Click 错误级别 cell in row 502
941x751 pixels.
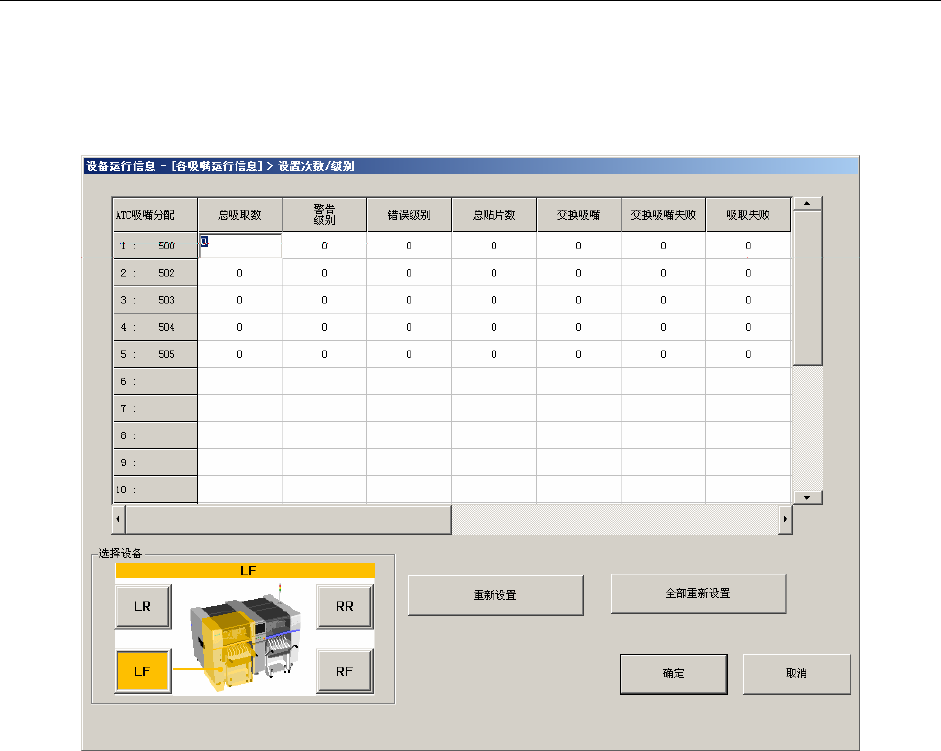coord(409,273)
